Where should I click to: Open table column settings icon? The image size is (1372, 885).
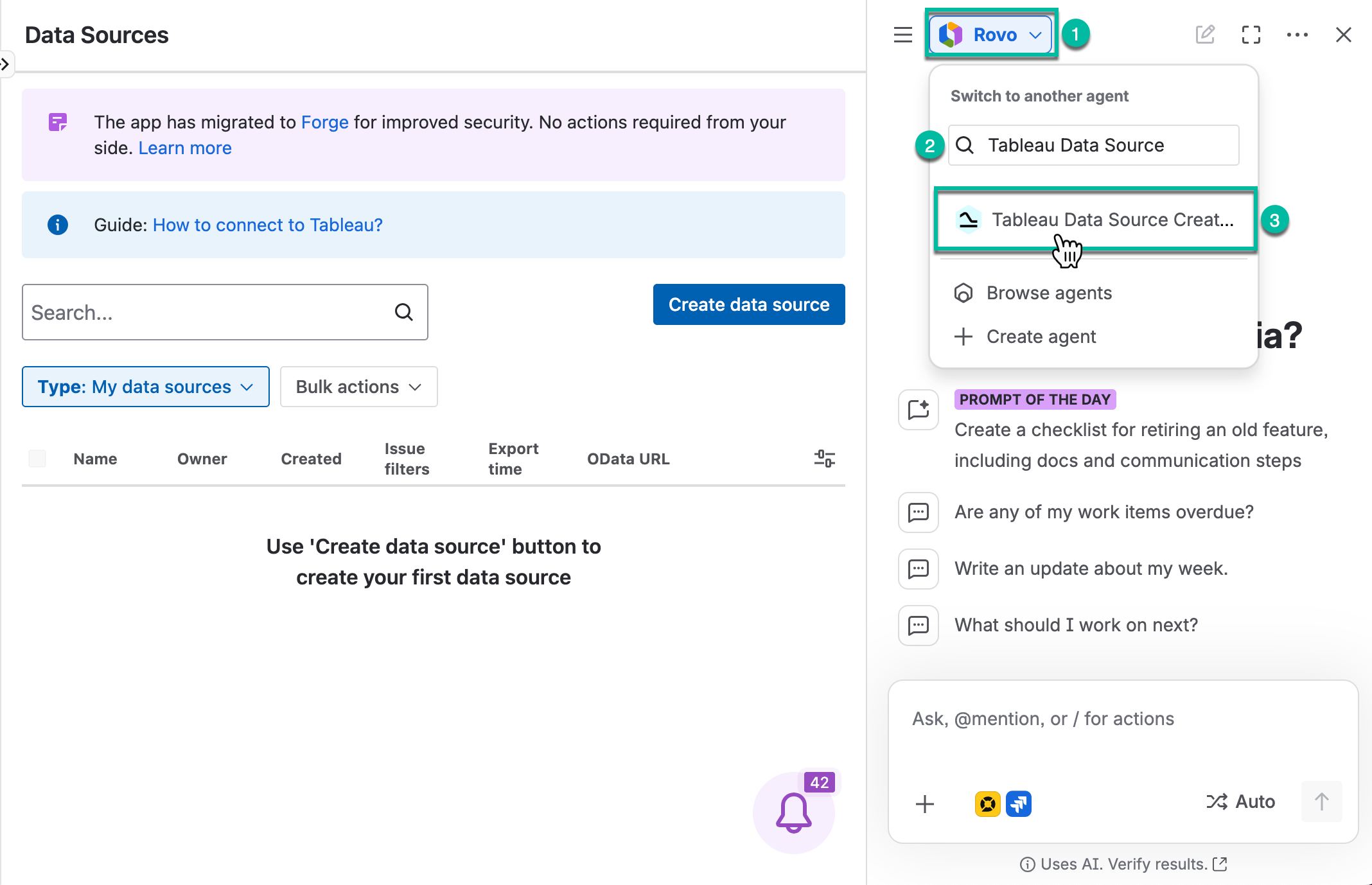click(x=825, y=459)
